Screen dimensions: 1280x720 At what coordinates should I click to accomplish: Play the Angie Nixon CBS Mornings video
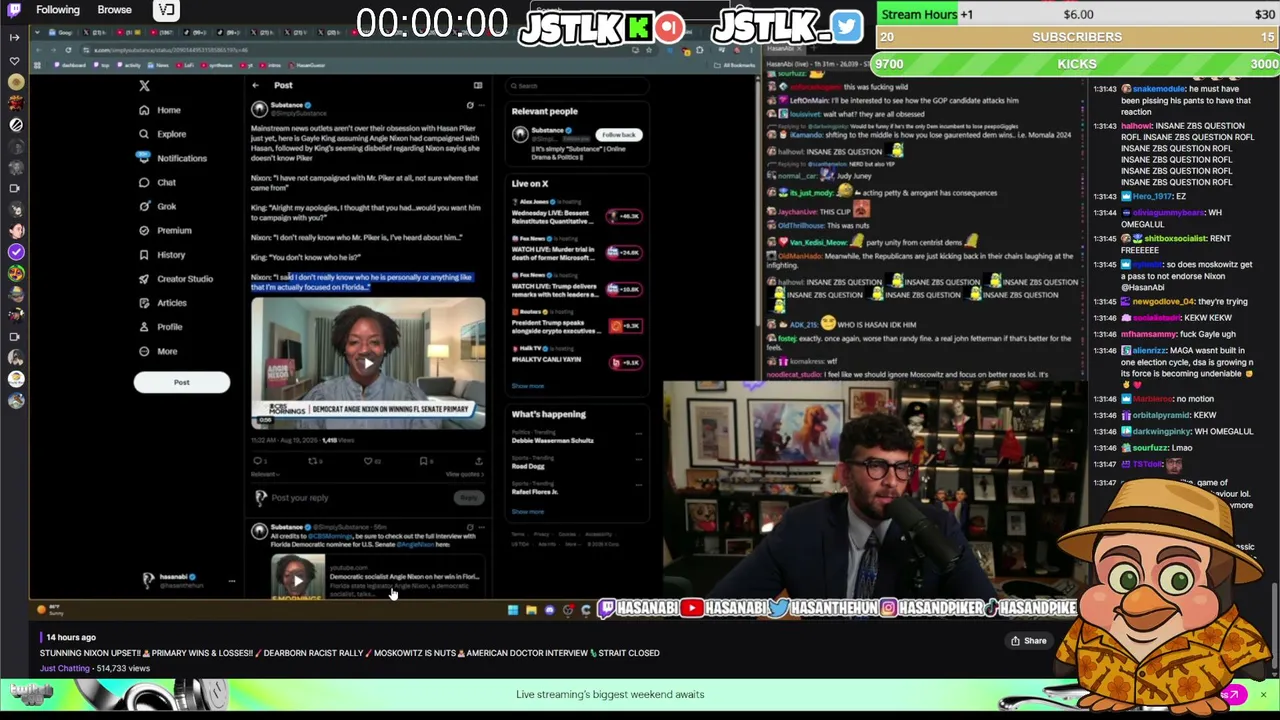[368, 363]
